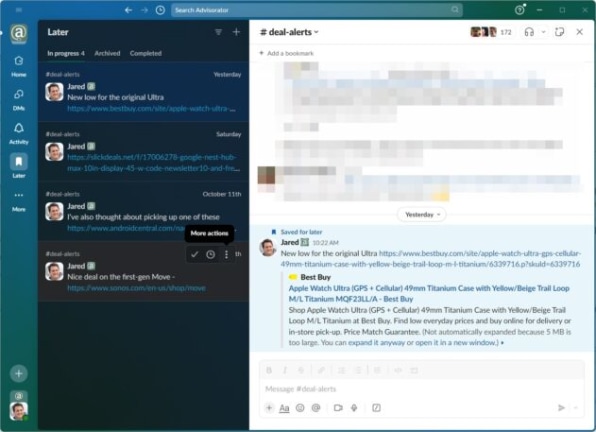Image resolution: width=596 pixels, height=432 pixels.
Task: Open the Apple Watch Ultra Best Buy link
Action: click(x=429, y=294)
